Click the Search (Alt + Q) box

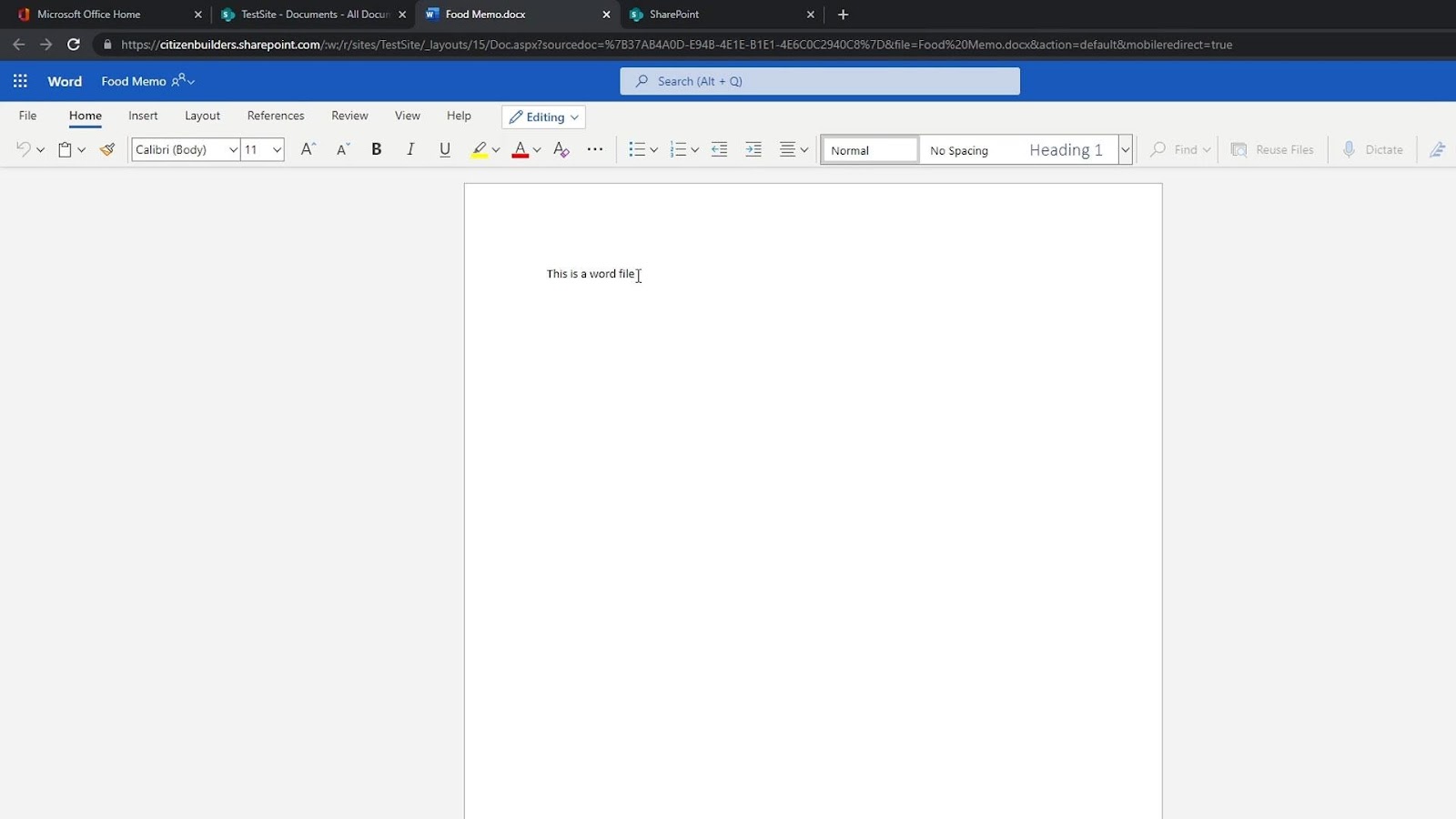click(819, 81)
